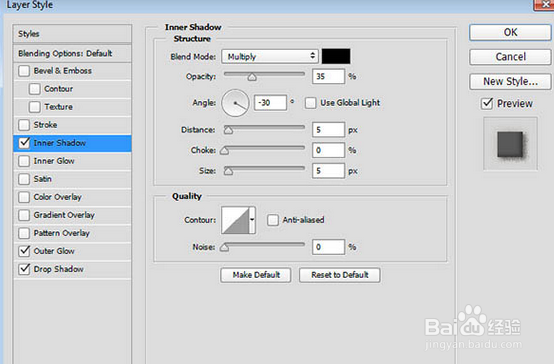Image resolution: width=554 pixels, height=364 pixels.
Task: Tick the Inner Glow checkbox
Action: [24, 161]
